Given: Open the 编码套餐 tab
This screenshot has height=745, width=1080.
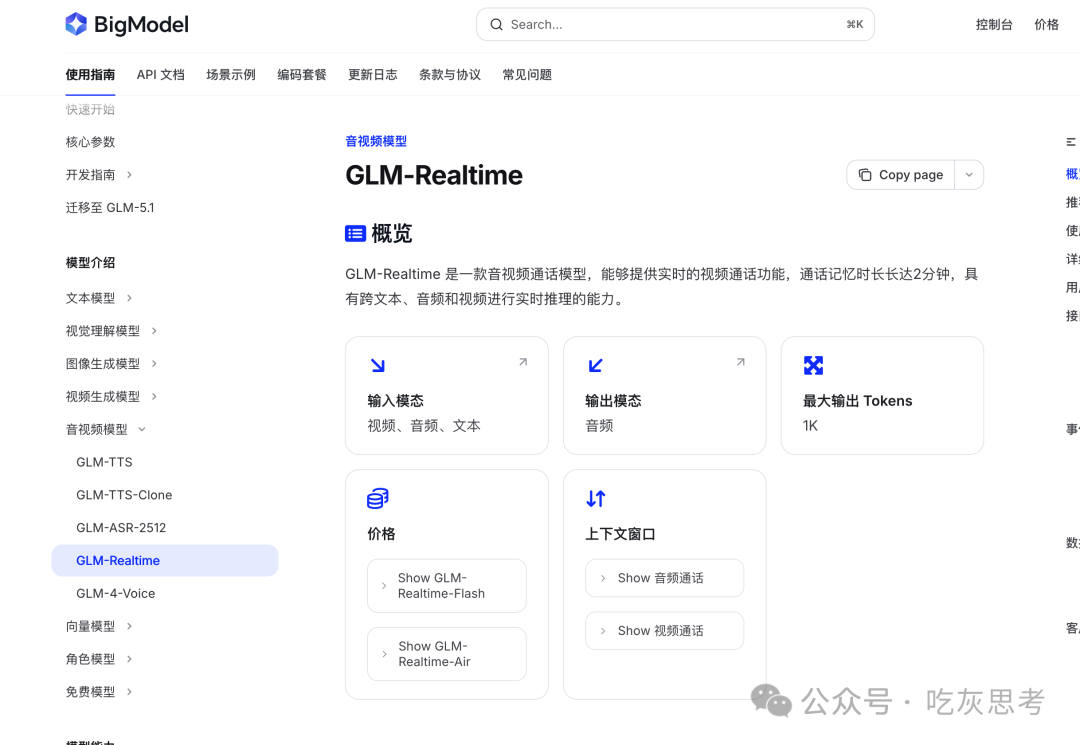Looking at the screenshot, I should pyautogui.click(x=302, y=74).
